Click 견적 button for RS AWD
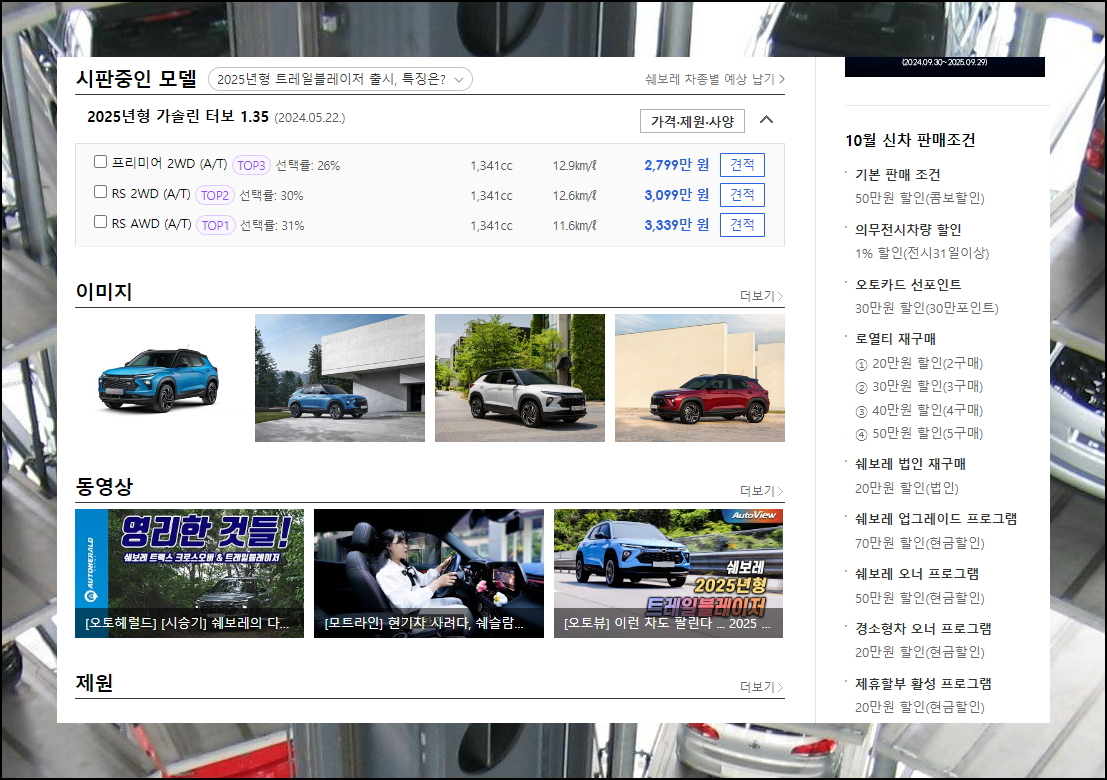1107x780 pixels. pos(742,225)
